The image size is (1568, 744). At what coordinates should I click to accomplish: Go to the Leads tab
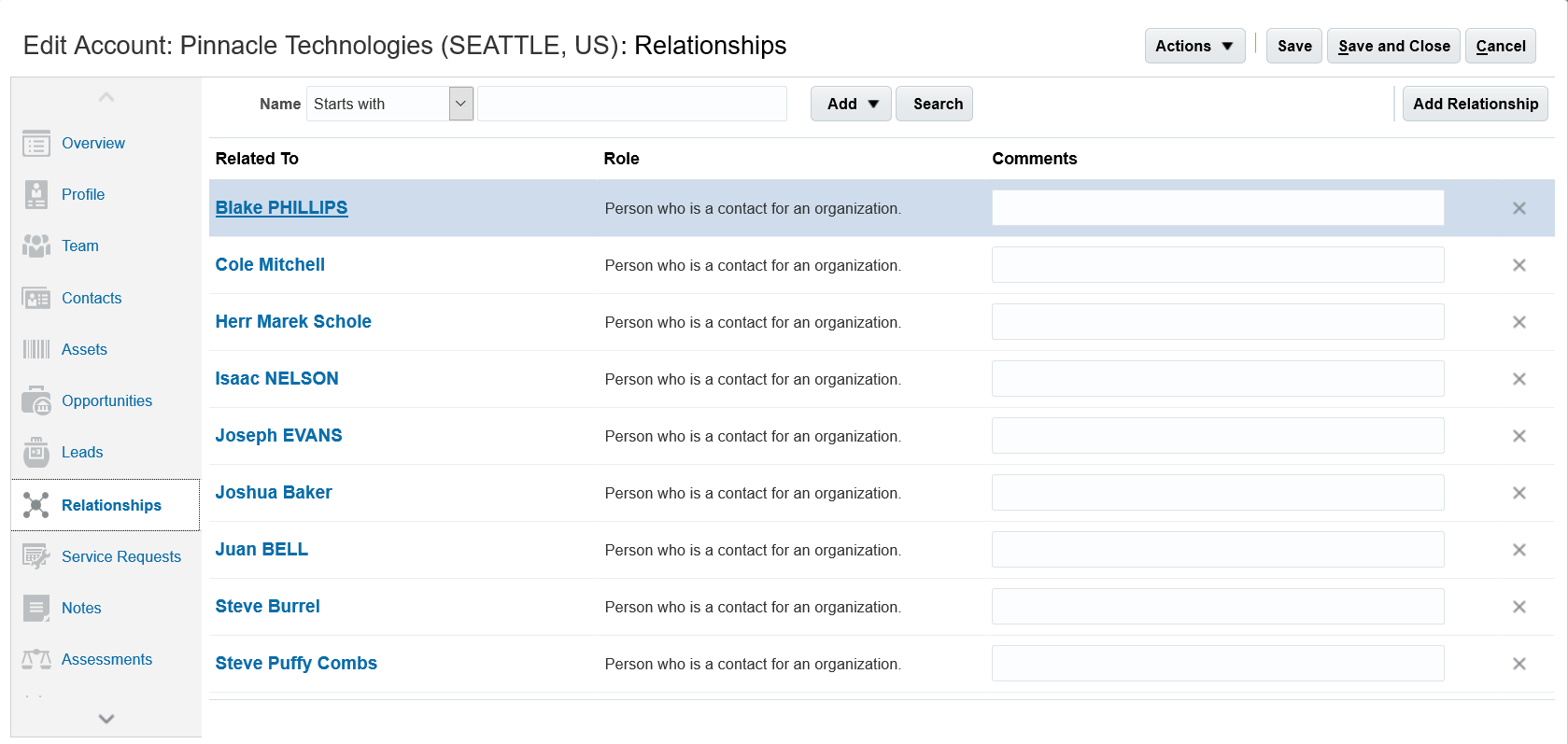(x=82, y=452)
